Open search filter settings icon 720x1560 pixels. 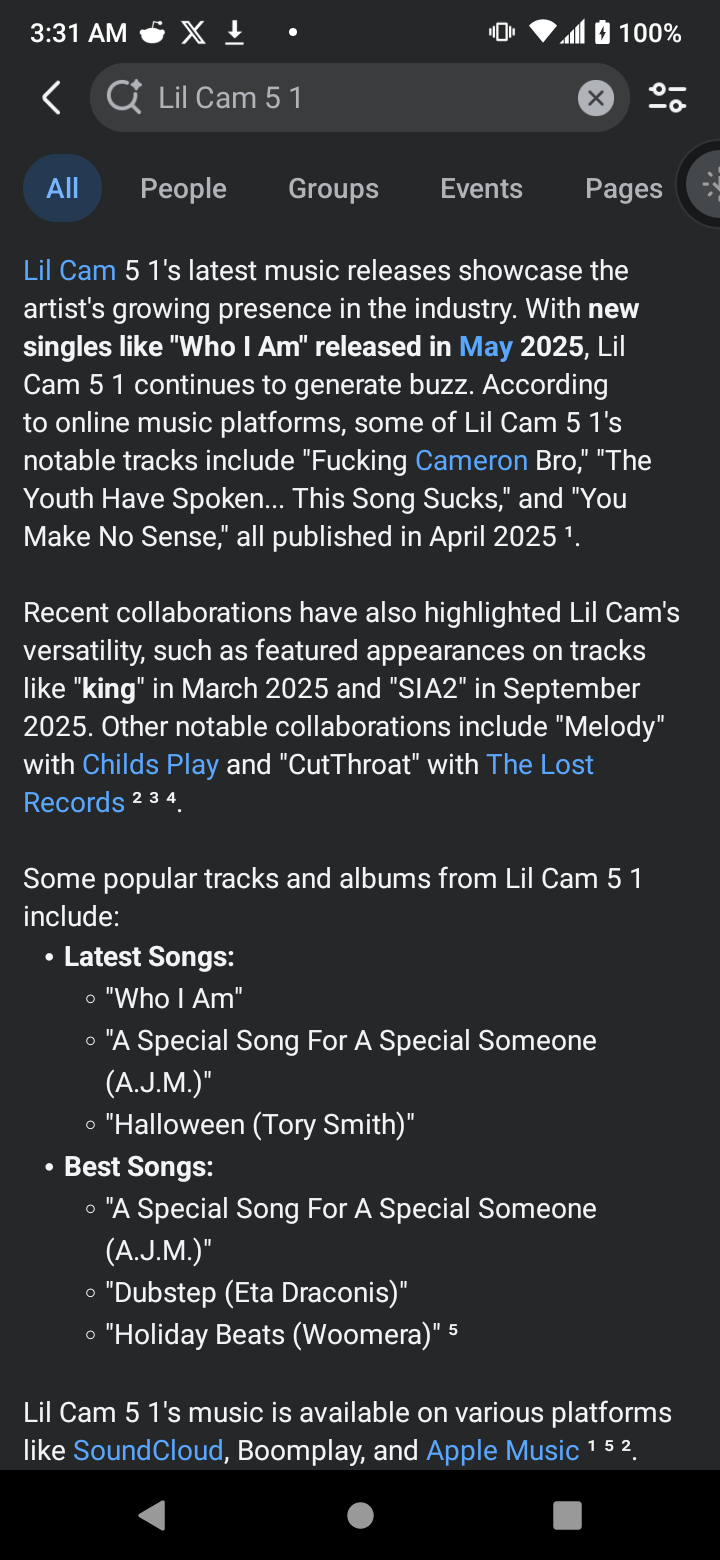[x=667, y=98]
